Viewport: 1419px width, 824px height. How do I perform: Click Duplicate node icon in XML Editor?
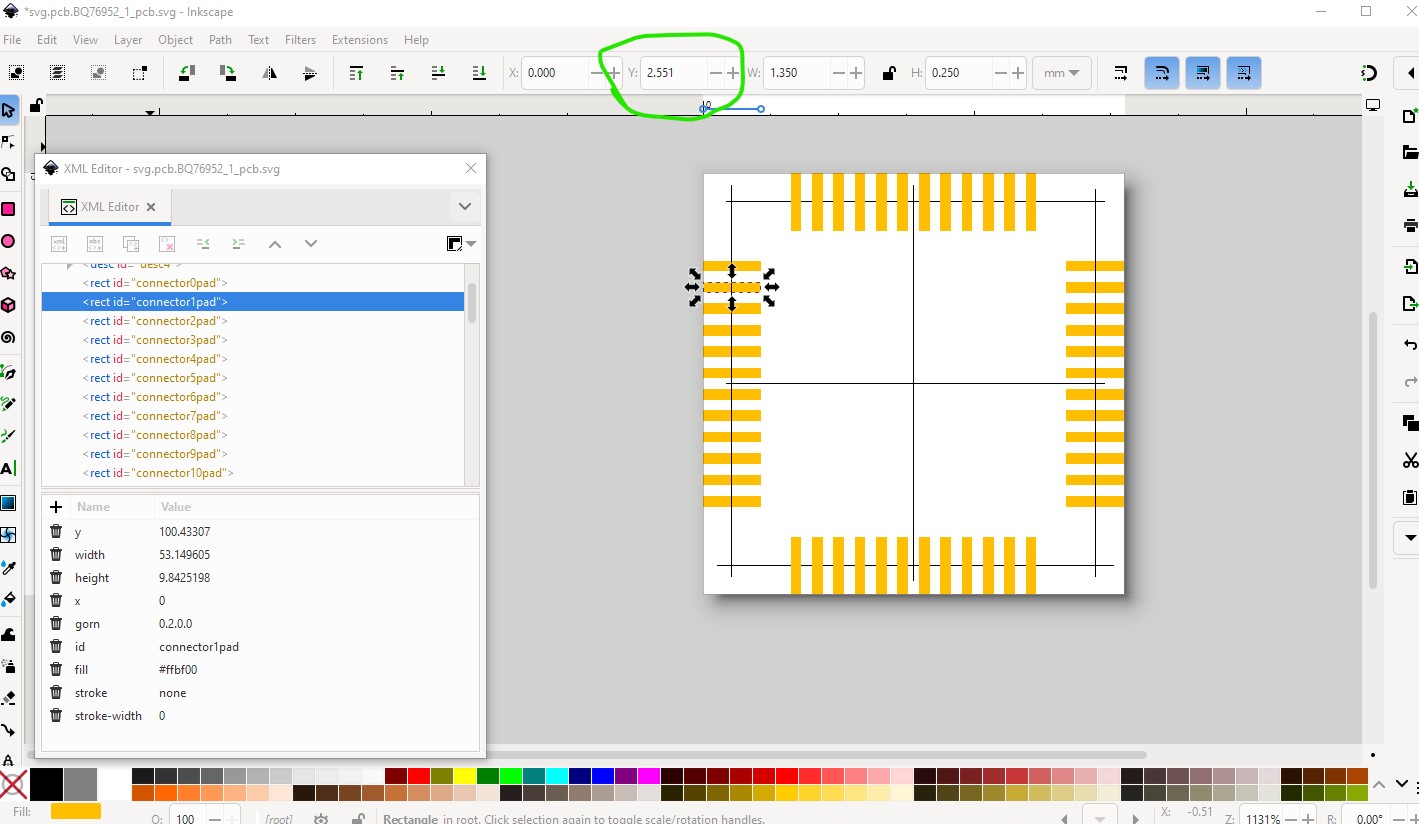point(131,243)
